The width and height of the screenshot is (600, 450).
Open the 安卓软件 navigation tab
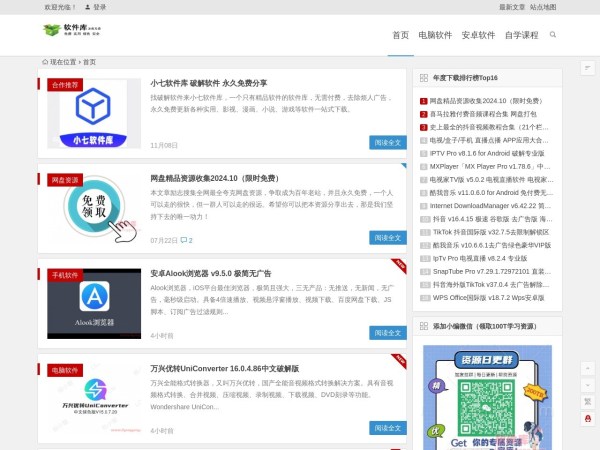[x=478, y=35]
